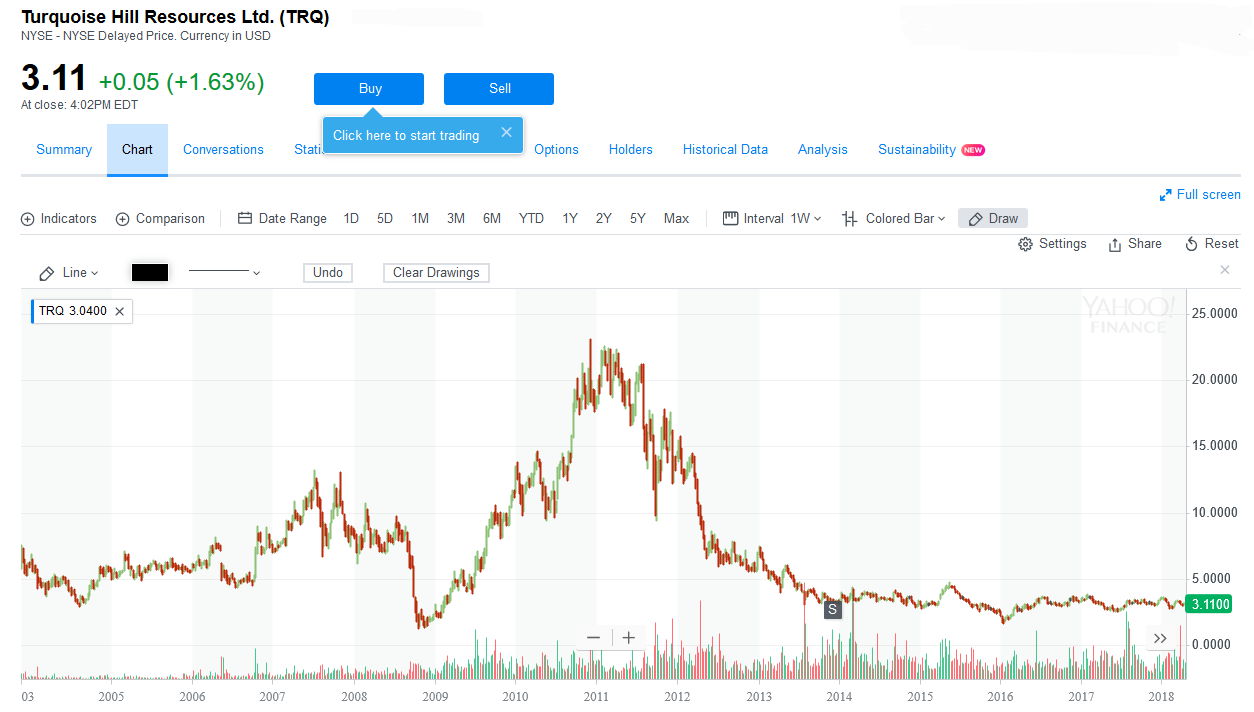Open Full screen chart view
Viewport: 1254px width, 712px height.
[x=1200, y=194]
